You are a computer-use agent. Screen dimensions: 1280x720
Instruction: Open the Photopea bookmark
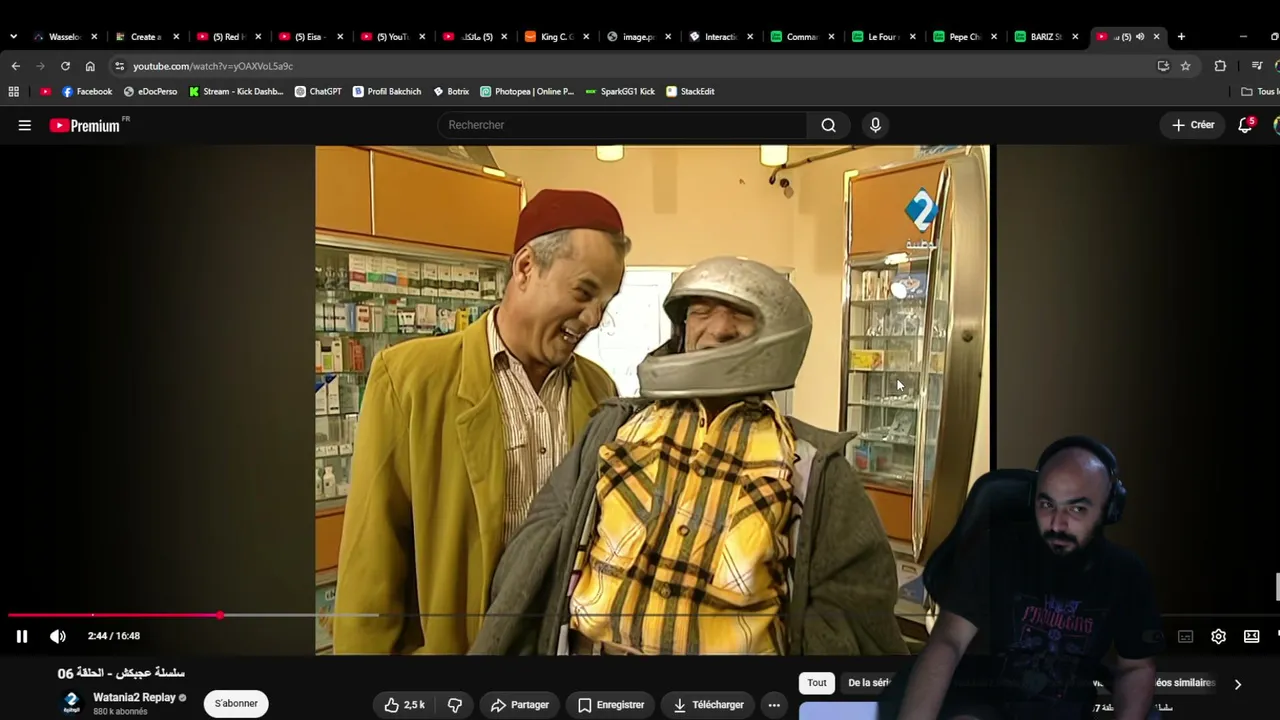pos(527,91)
